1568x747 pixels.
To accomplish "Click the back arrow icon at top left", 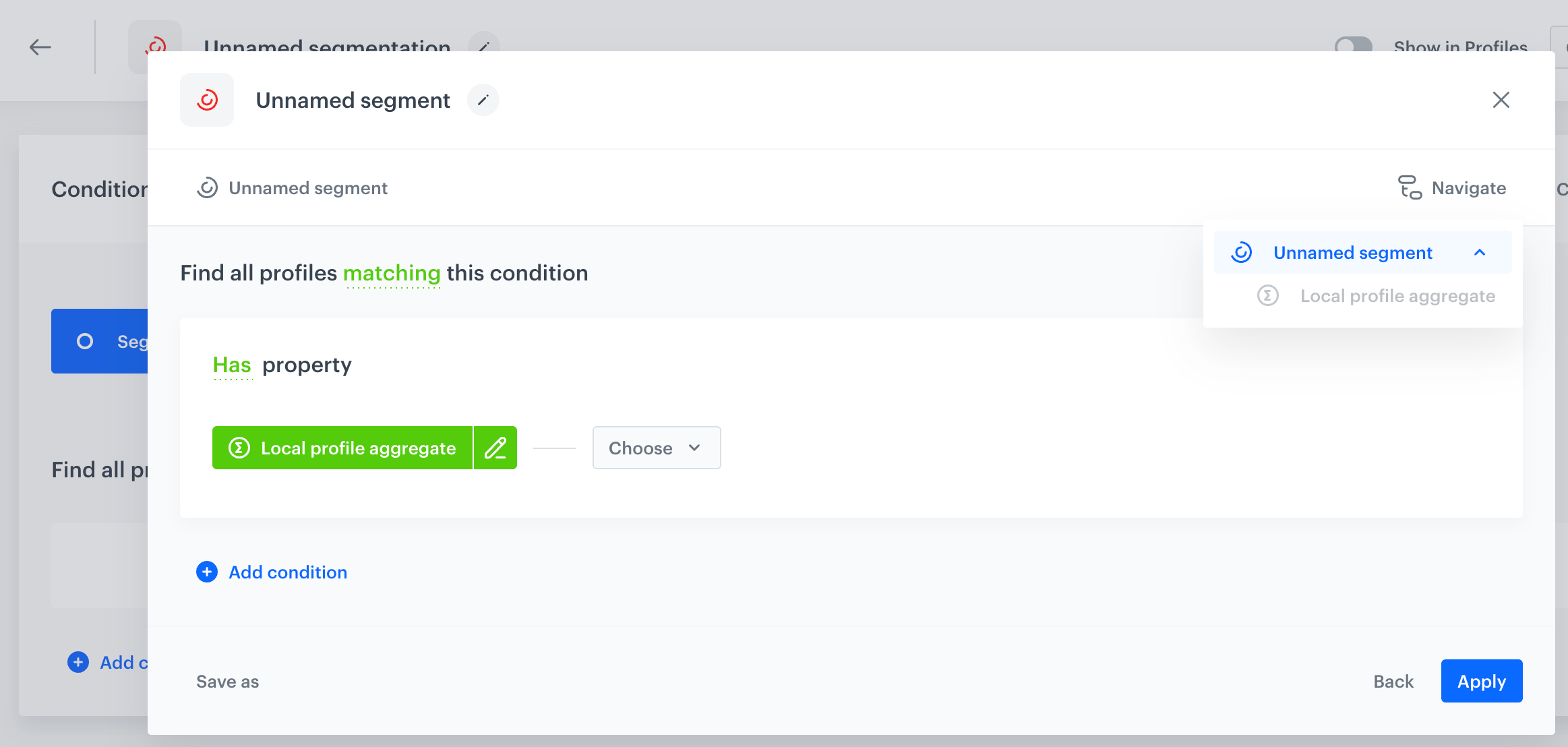I will click(x=40, y=47).
